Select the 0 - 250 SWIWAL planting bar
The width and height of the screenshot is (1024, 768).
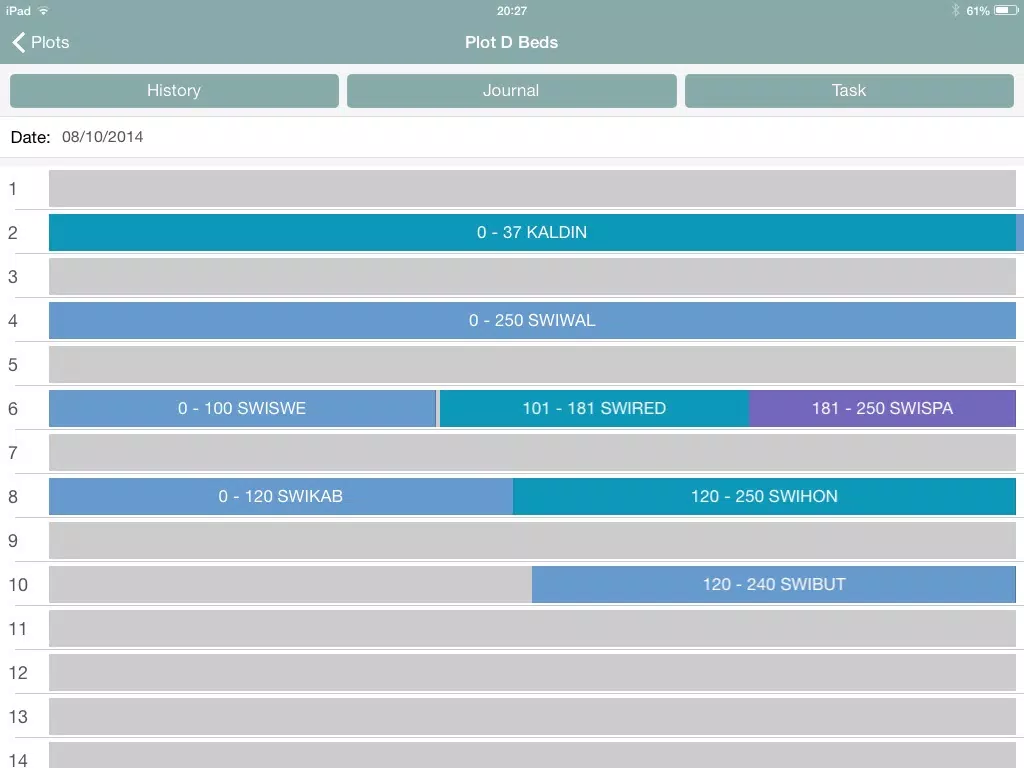532,321
